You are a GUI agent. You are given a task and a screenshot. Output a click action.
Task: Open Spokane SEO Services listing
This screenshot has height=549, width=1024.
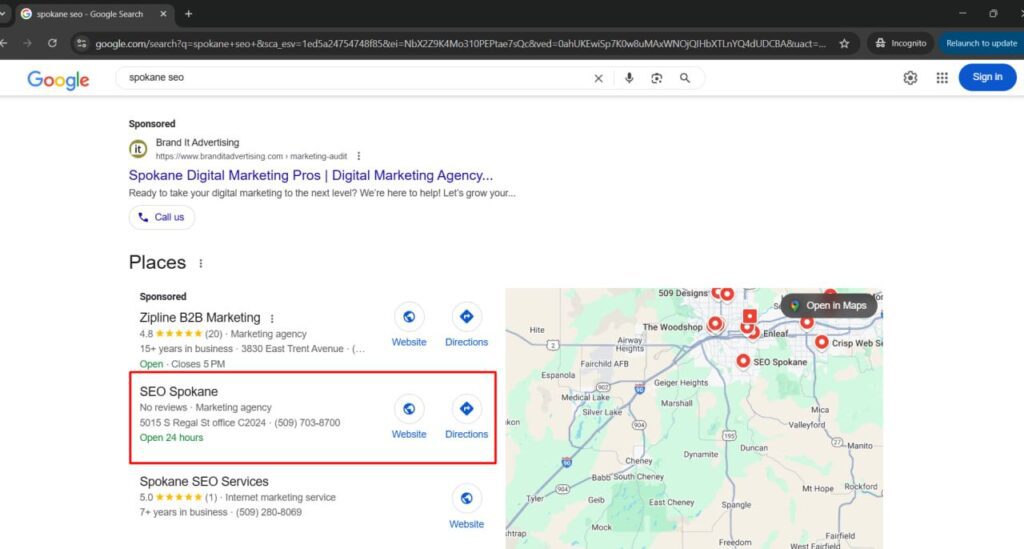pyautogui.click(x=204, y=481)
